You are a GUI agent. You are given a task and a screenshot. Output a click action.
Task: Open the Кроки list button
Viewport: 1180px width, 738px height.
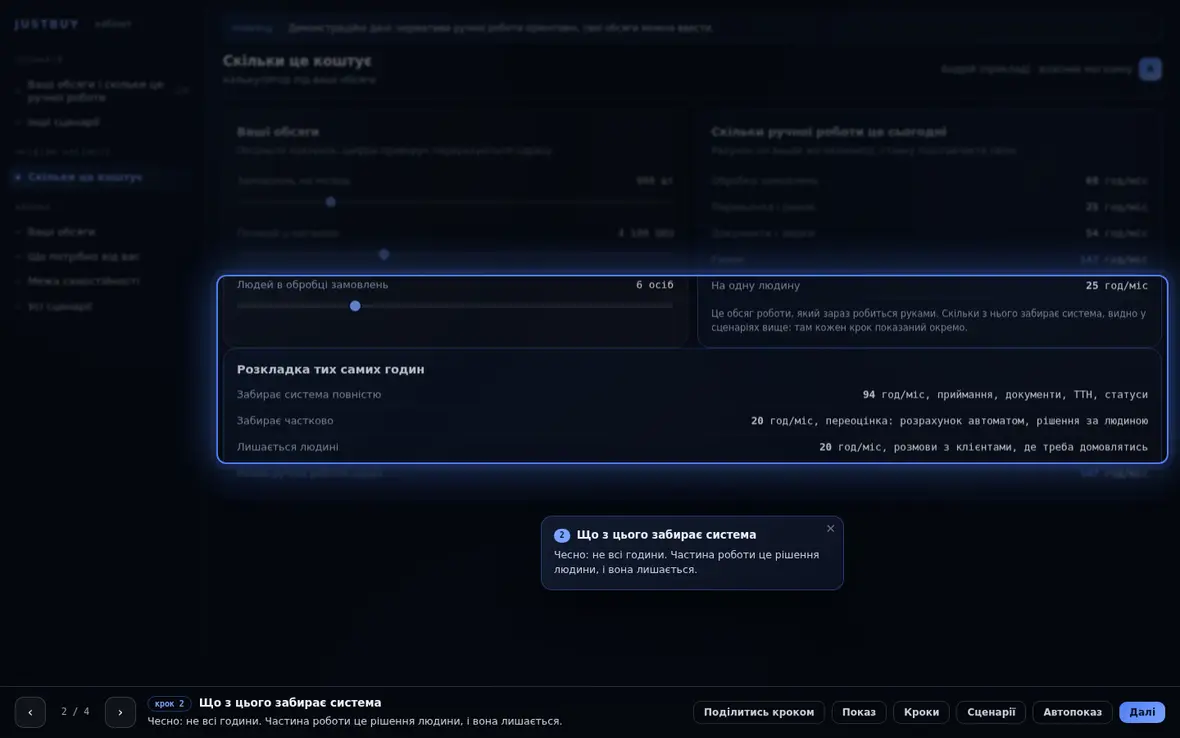(x=921, y=712)
